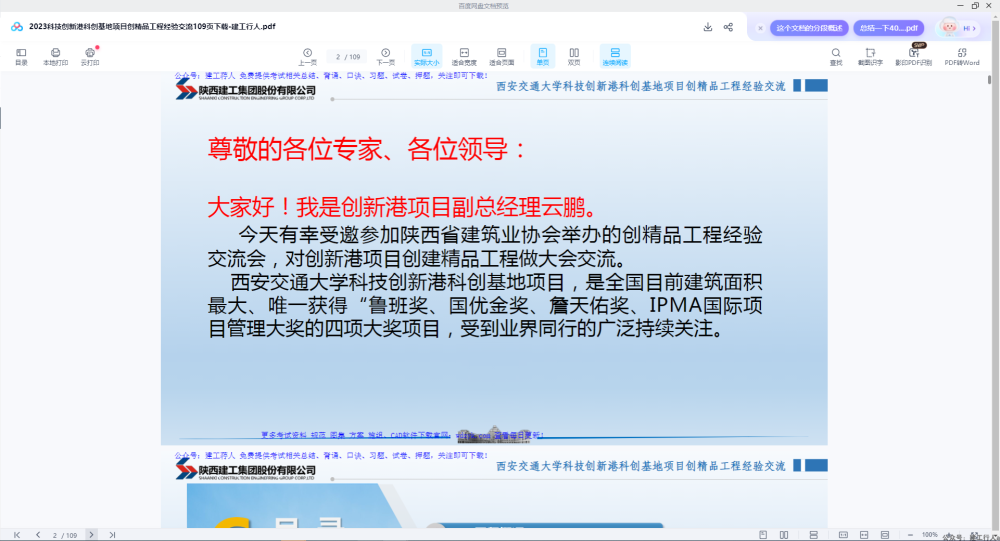Click the bottom bar page number field

pyautogui.click(x=64, y=535)
